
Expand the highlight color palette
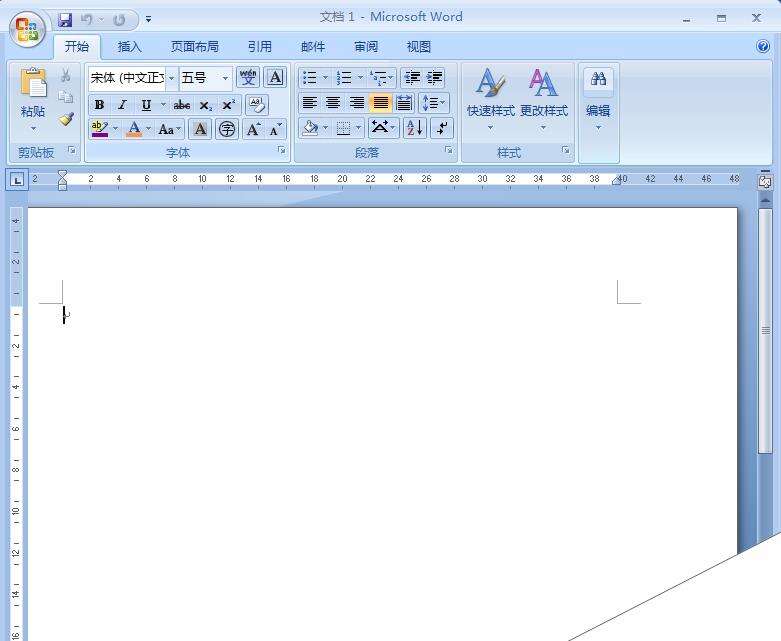116,129
